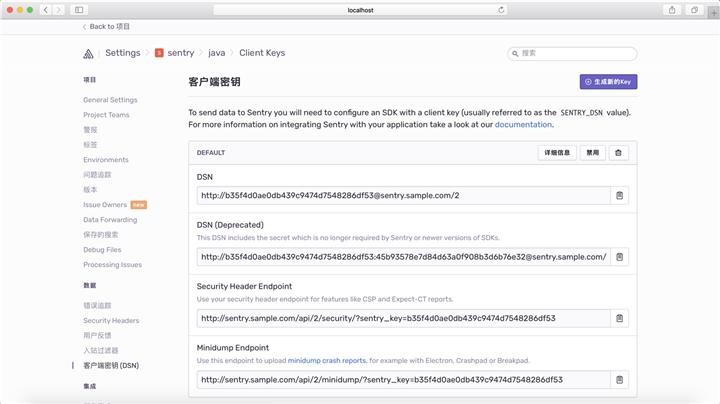Open General Settings in sidebar
Image resolution: width=720 pixels, height=404 pixels.
(x=110, y=100)
